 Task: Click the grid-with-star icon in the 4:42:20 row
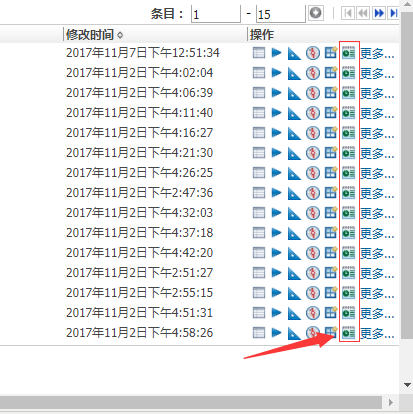pyautogui.click(x=331, y=253)
